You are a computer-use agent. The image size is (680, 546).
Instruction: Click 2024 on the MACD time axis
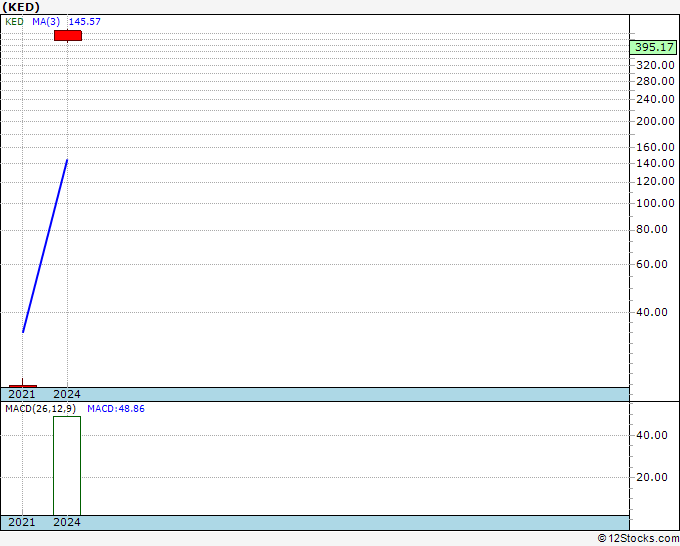67,522
